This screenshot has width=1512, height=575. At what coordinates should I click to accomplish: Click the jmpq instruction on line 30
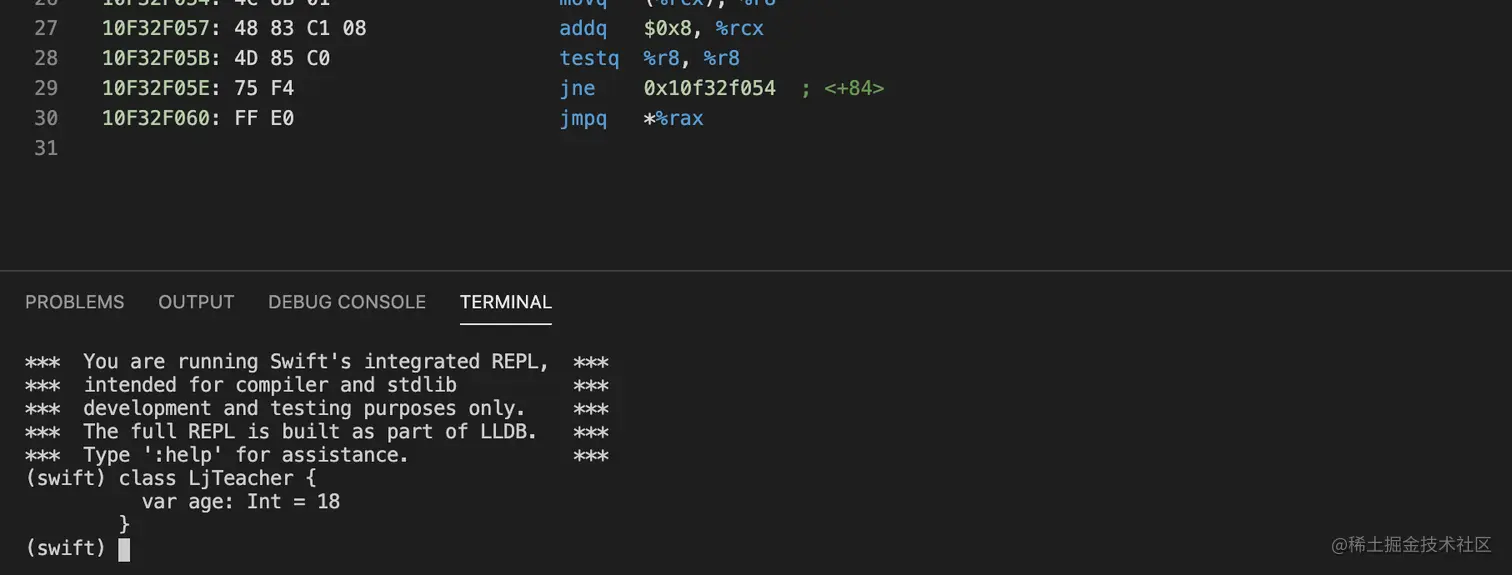[584, 118]
